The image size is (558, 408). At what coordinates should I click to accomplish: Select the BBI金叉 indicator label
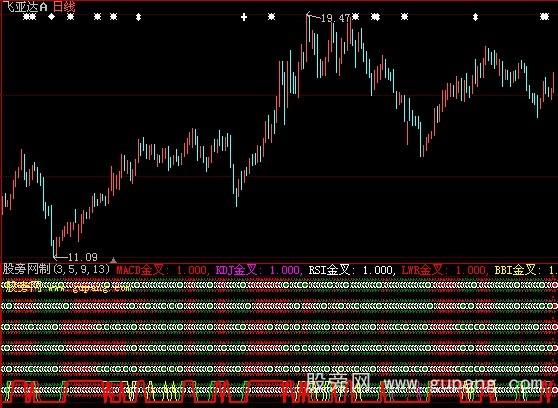pos(515,270)
